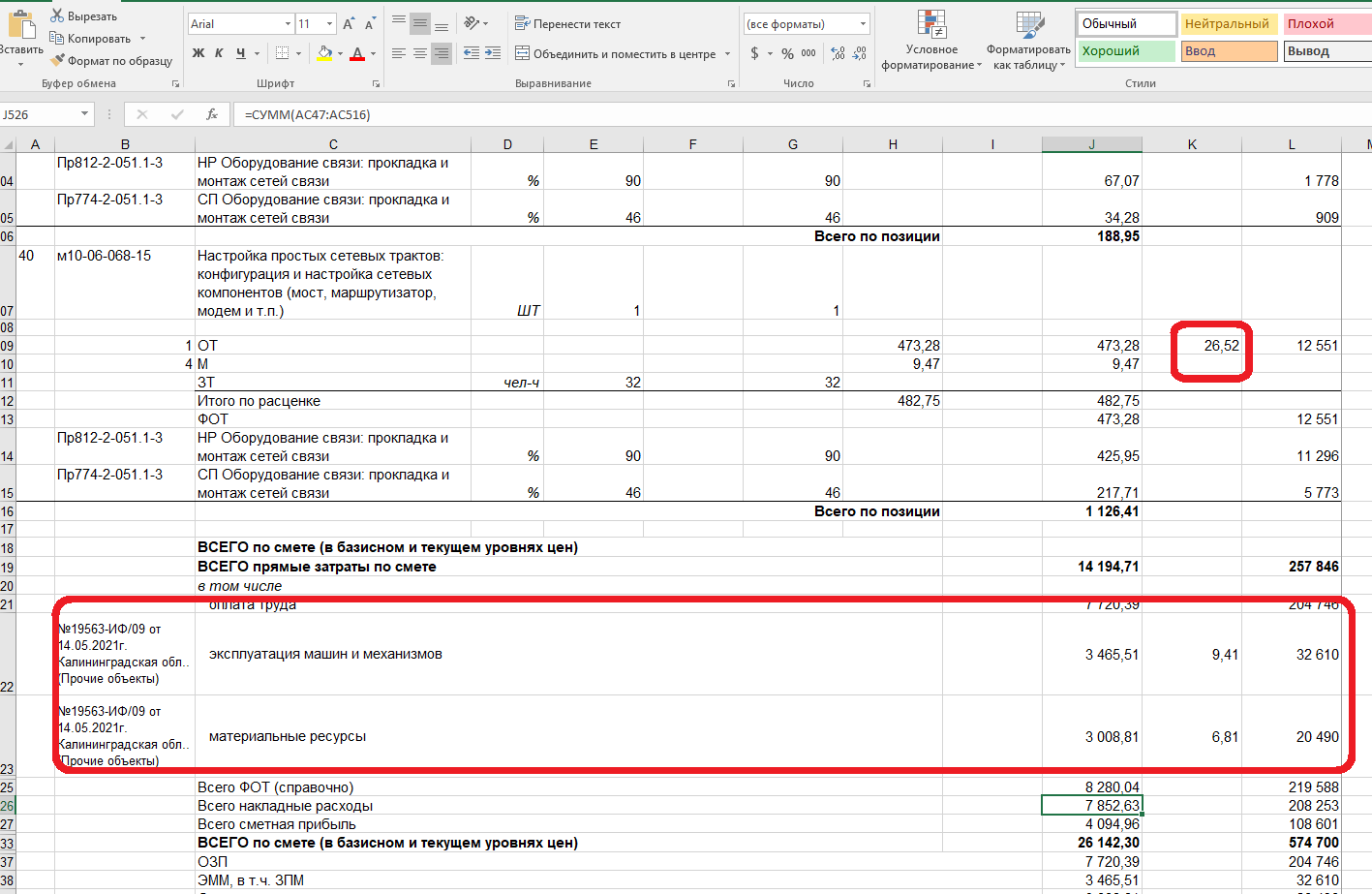
Task: Apply yellow fill color to the cell
Action: (324, 53)
